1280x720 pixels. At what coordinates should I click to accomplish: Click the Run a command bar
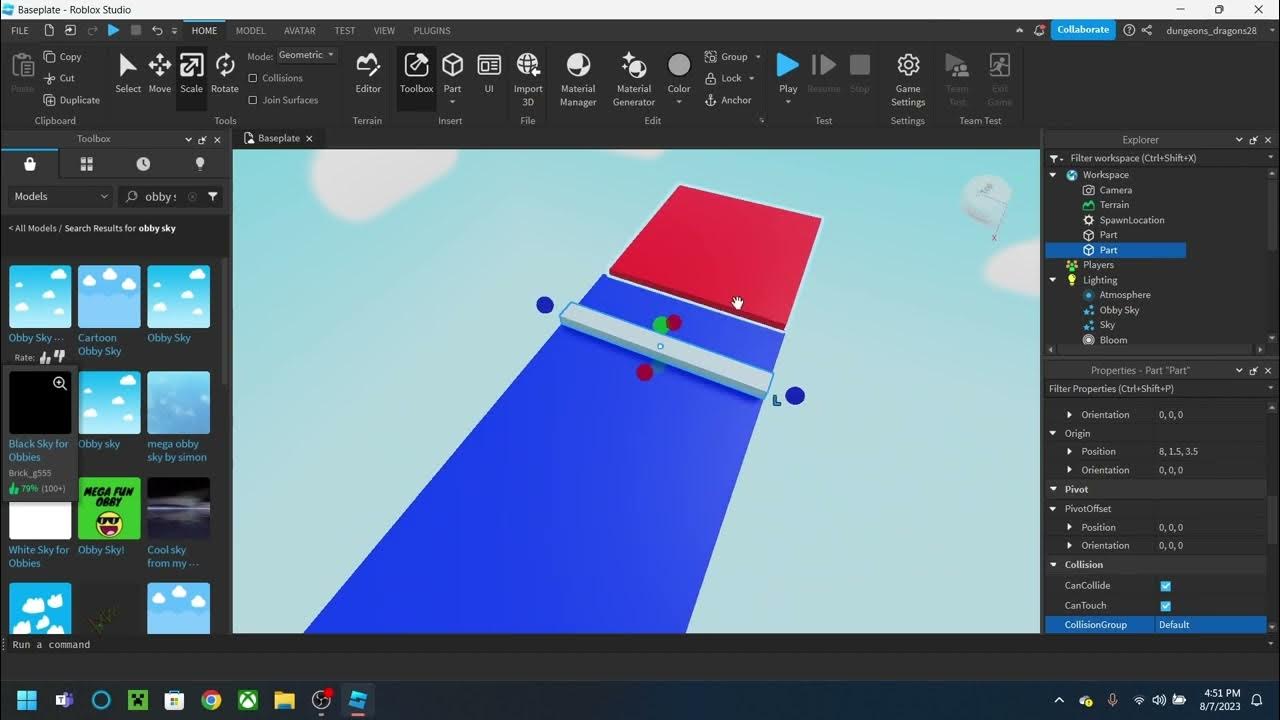coord(640,645)
